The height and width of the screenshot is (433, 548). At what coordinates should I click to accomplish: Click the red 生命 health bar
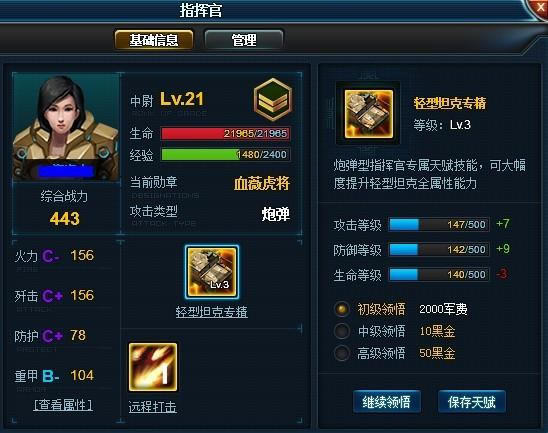pos(225,133)
